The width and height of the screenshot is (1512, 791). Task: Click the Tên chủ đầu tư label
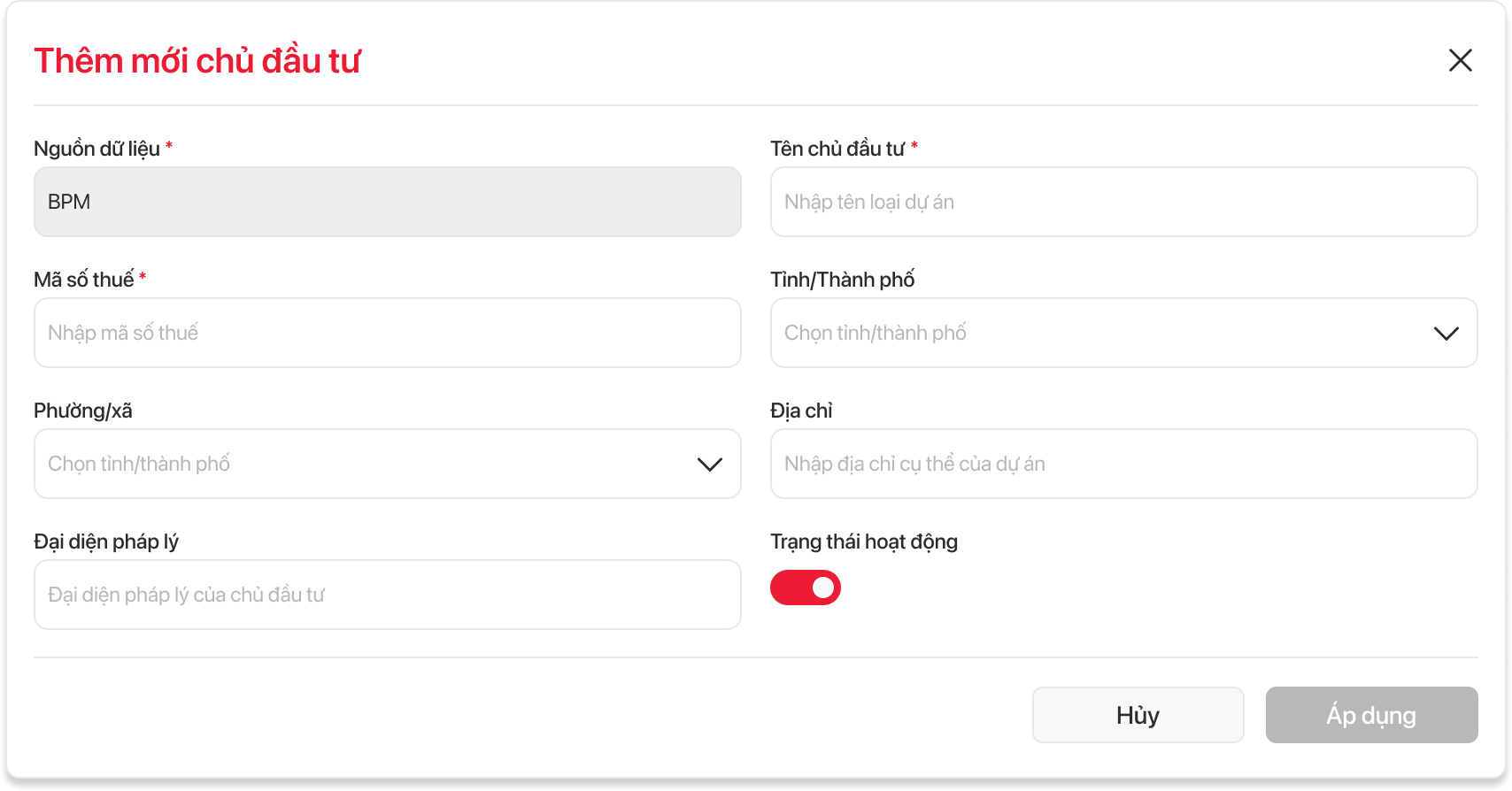tap(837, 149)
